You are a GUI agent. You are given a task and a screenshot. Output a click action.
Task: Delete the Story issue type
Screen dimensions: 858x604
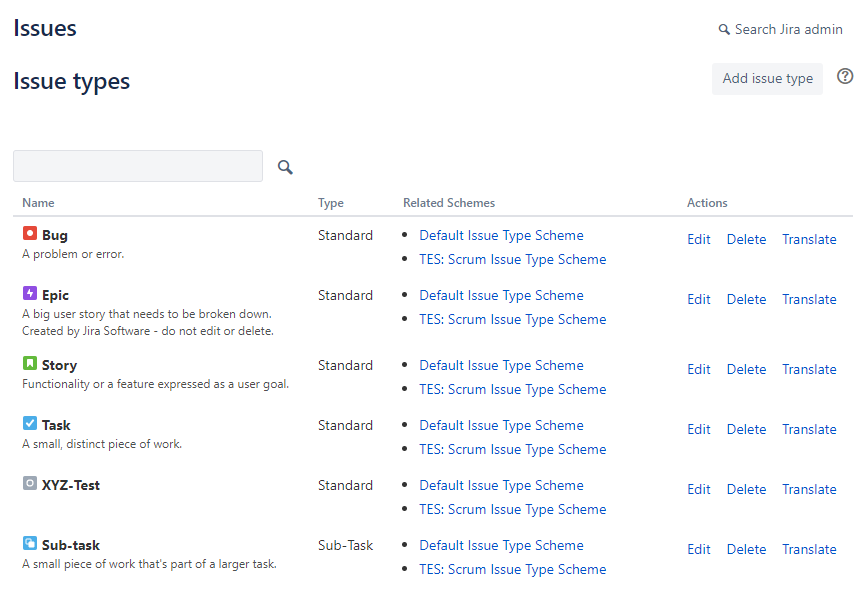point(746,370)
